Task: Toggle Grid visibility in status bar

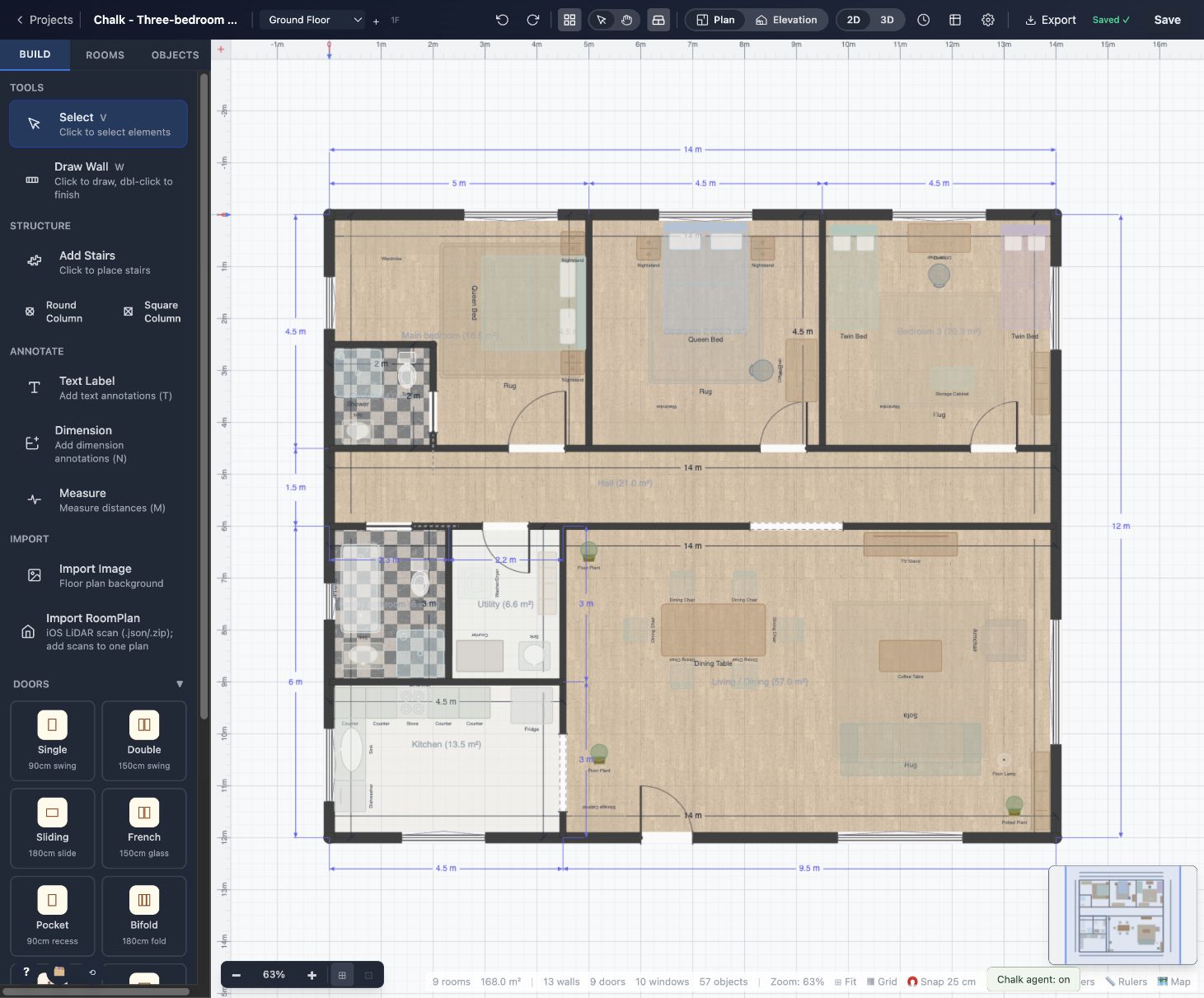Action: pos(882,982)
